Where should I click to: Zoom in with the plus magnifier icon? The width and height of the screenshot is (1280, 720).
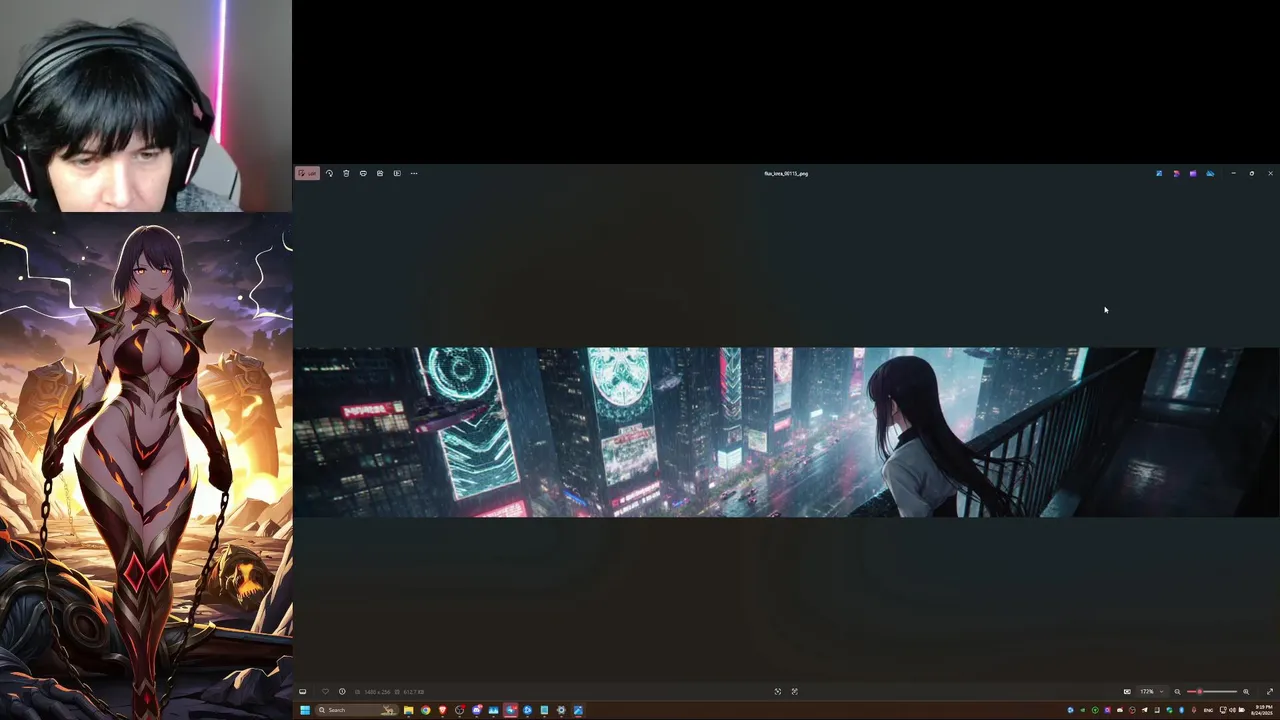point(1246,691)
